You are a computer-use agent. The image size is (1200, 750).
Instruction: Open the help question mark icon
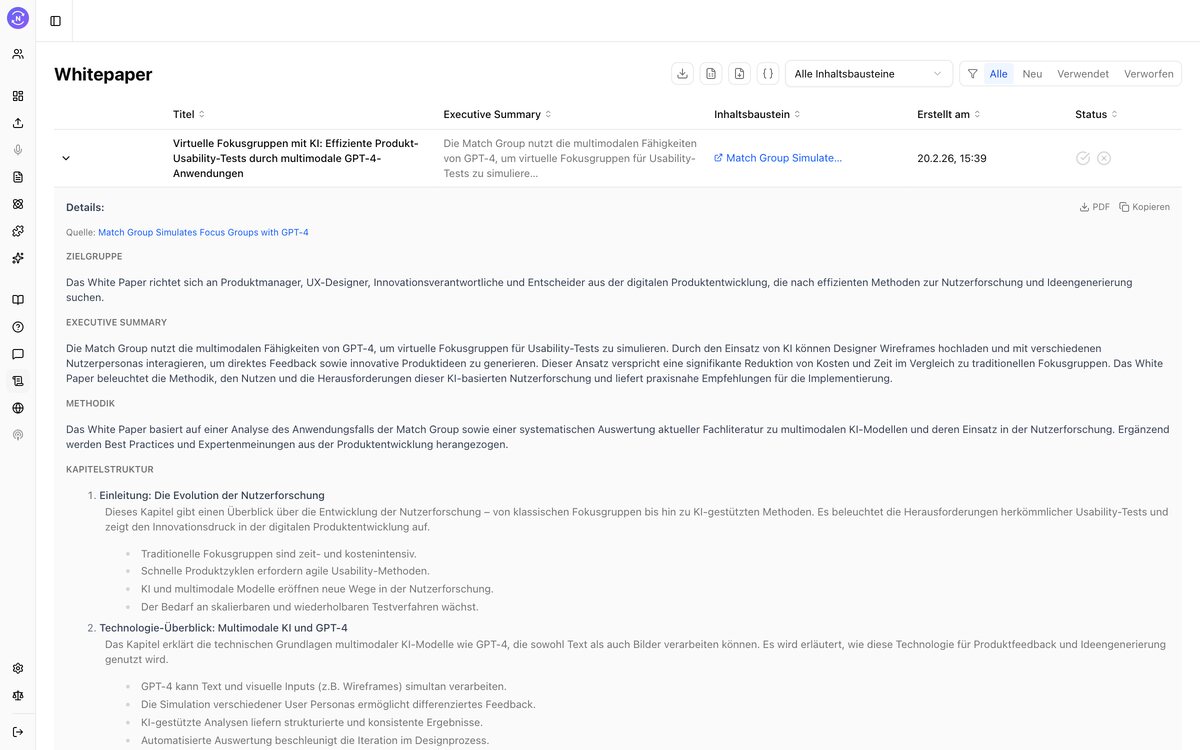(18, 327)
